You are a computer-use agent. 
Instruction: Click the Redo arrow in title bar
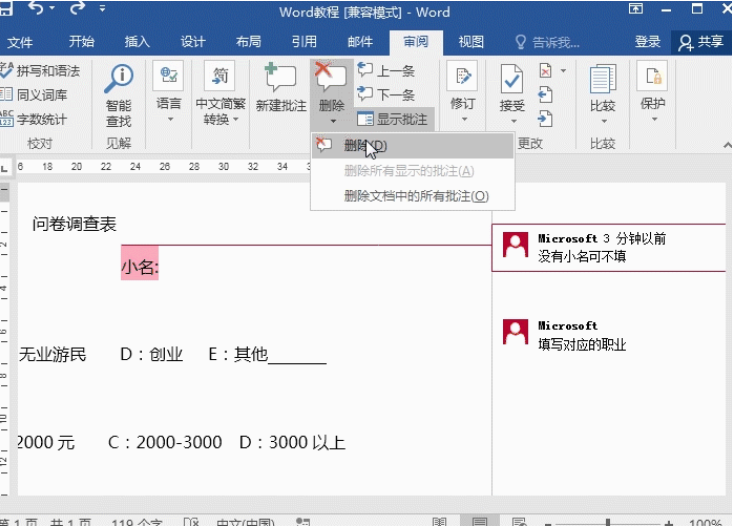click(x=77, y=7)
